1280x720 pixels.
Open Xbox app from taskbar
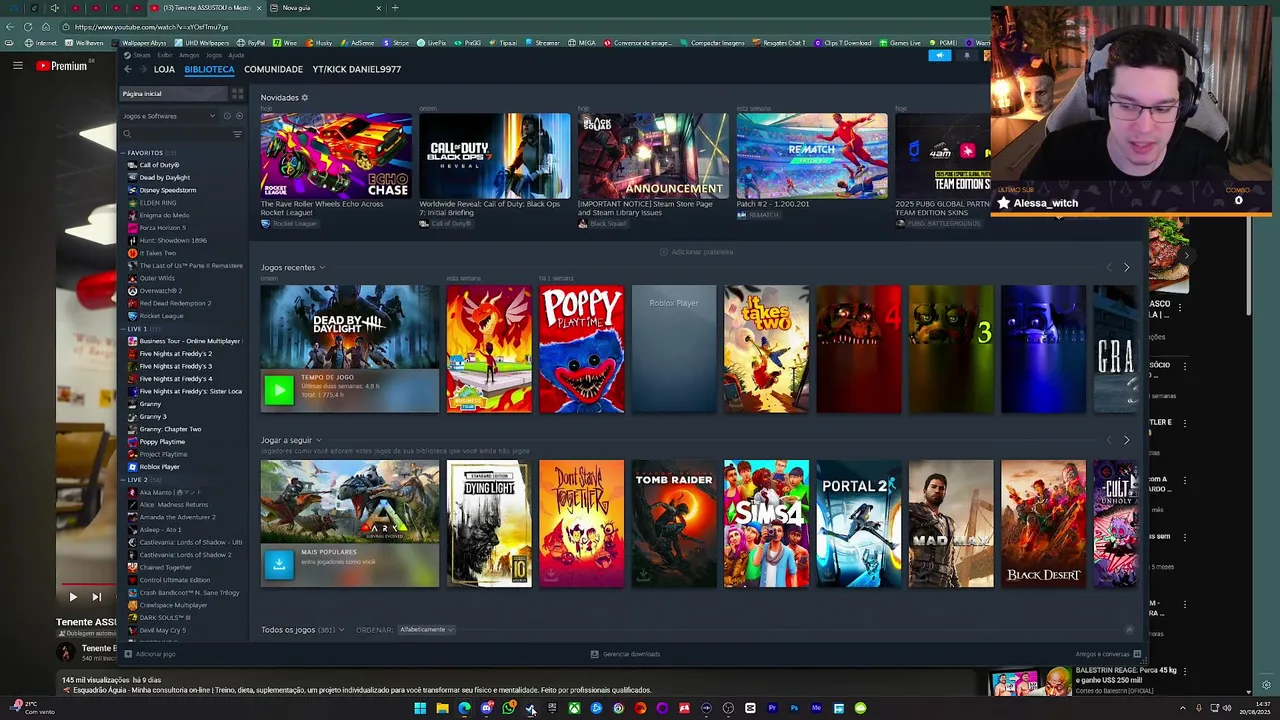click(x=574, y=708)
